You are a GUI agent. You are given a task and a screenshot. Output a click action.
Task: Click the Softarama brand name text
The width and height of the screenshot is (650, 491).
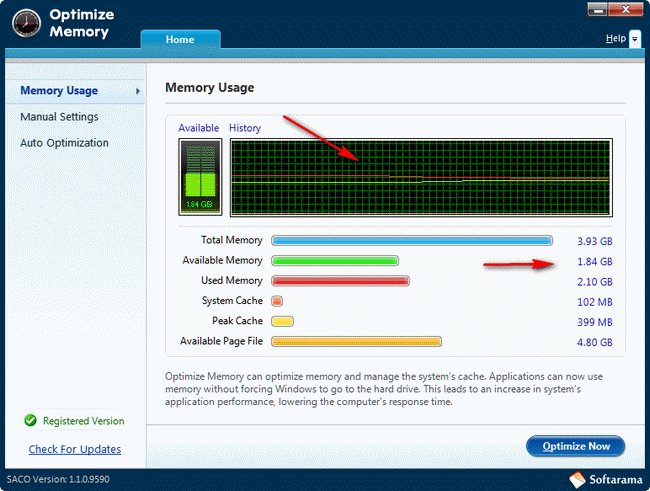pos(616,480)
